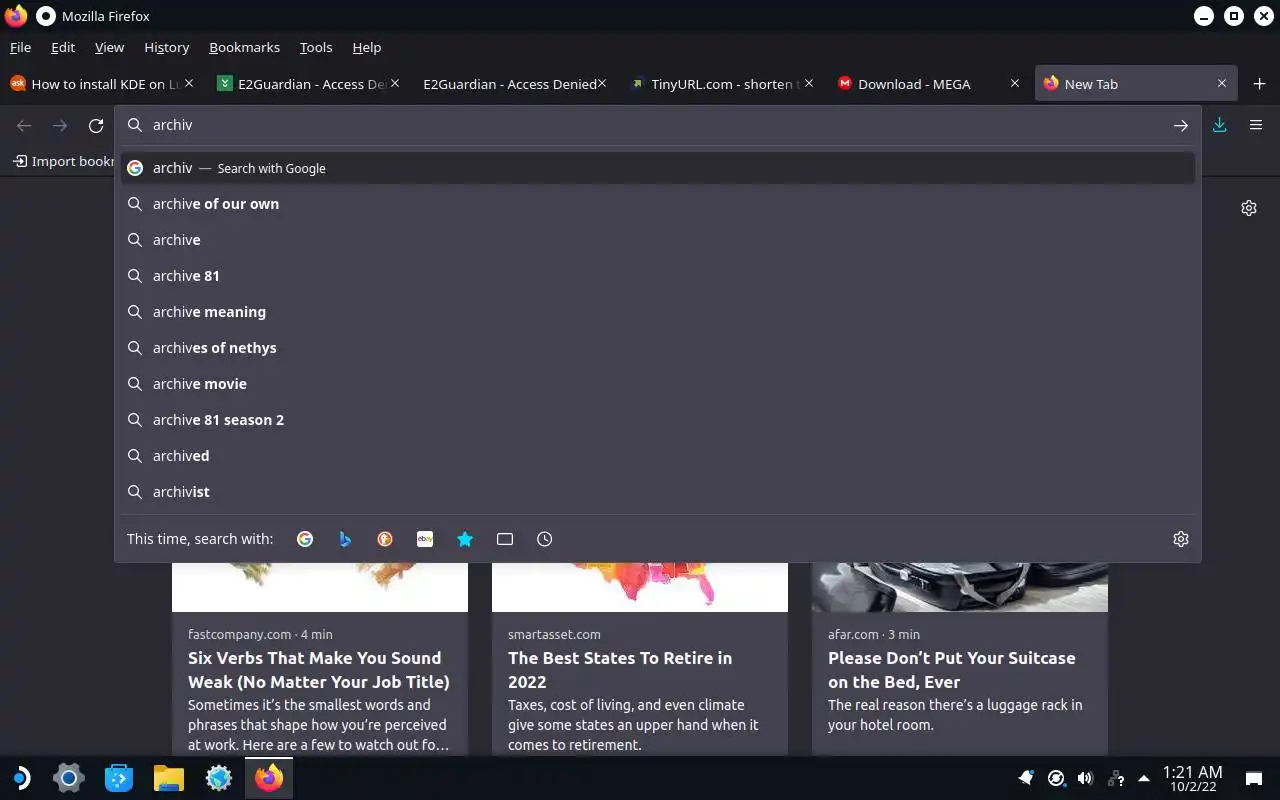This screenshot has height=800, width=1280.
Task: Select suggestion 'archives of nethys'
Action: (658, 348)
